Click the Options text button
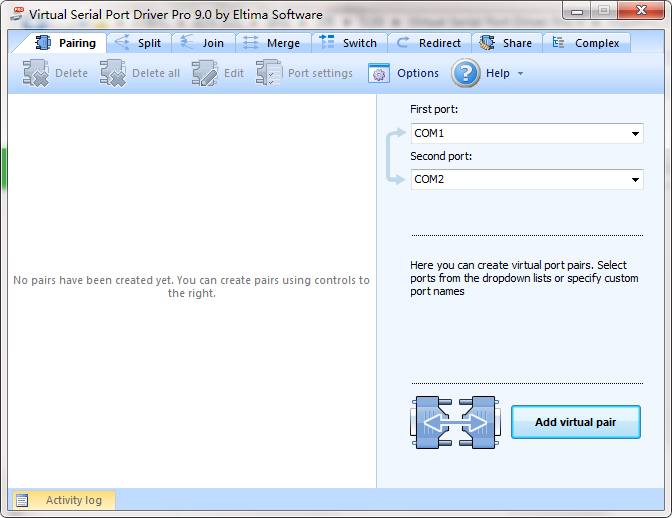The height and width of the screenshot is (518, 672). [x=418, y=73]
